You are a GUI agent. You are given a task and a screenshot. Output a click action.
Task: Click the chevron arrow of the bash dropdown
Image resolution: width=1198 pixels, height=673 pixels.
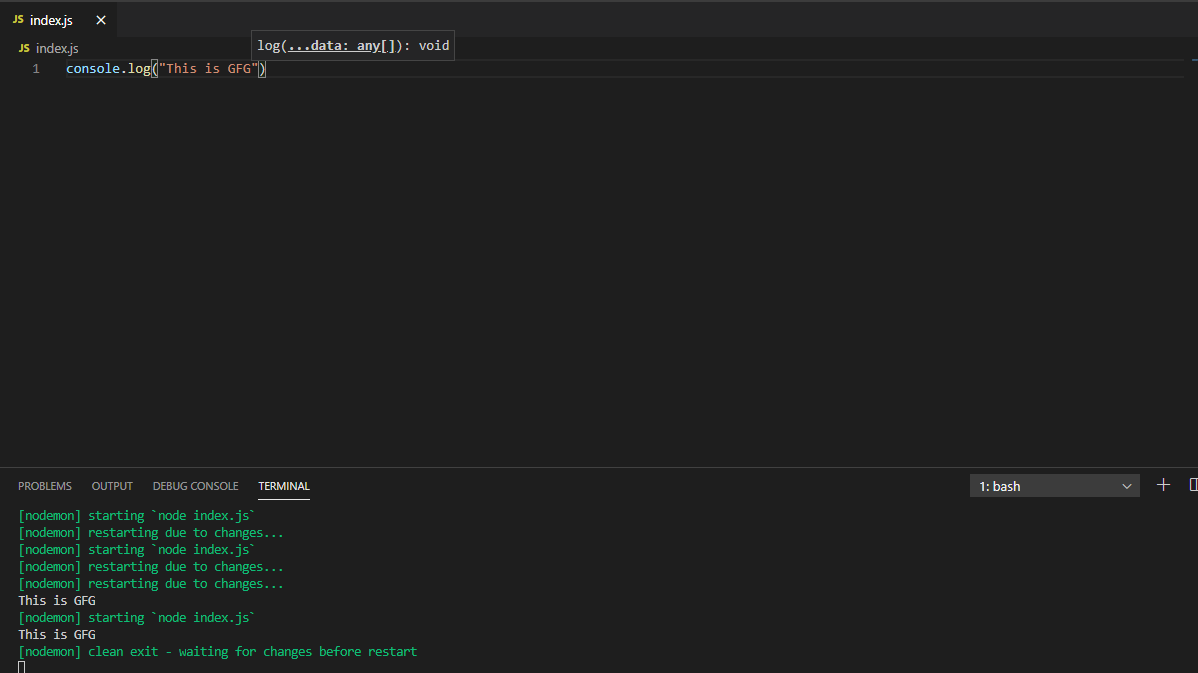pos(1127,486)
